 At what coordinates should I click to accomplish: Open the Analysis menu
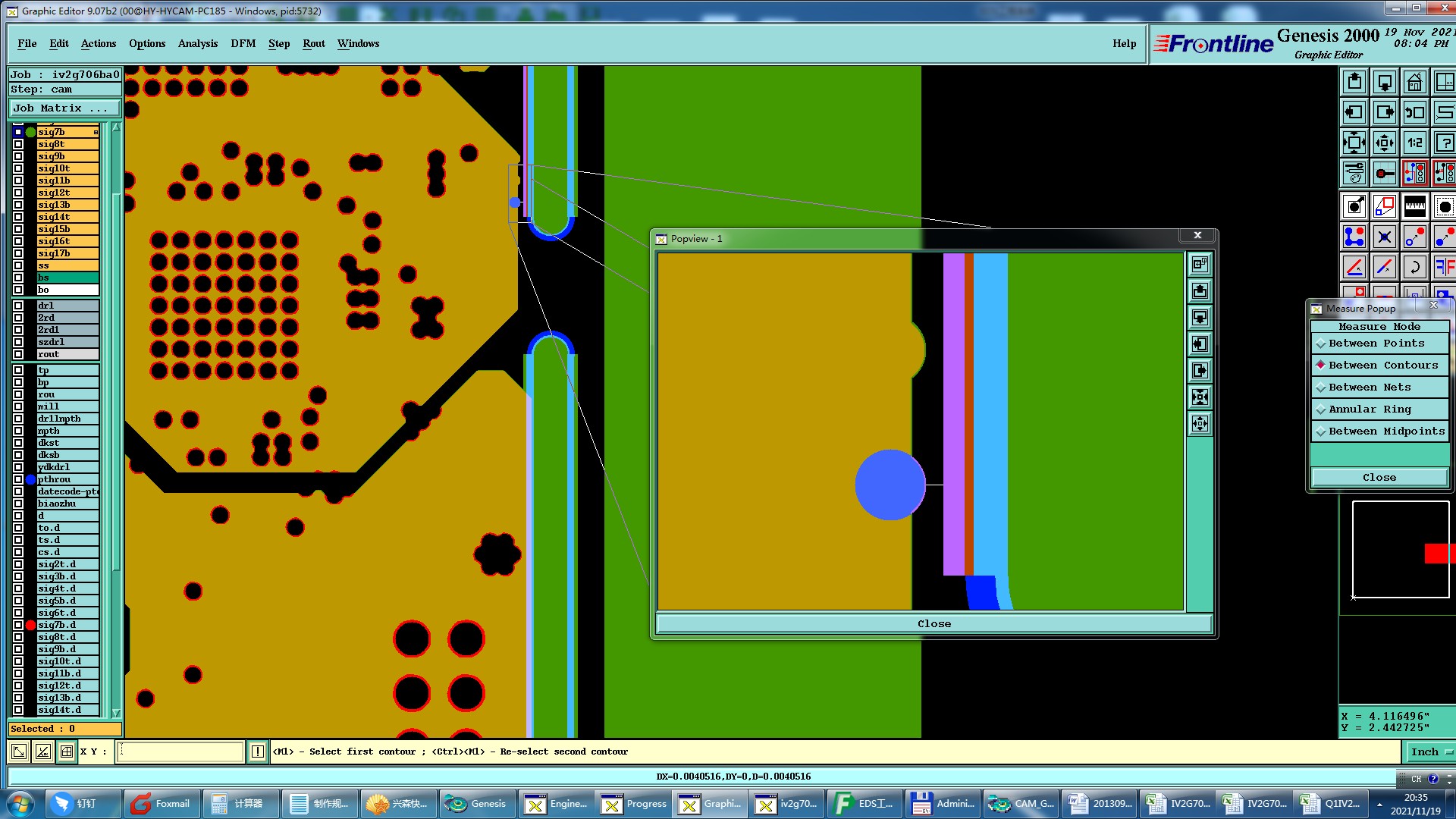[x=197, y=43]
